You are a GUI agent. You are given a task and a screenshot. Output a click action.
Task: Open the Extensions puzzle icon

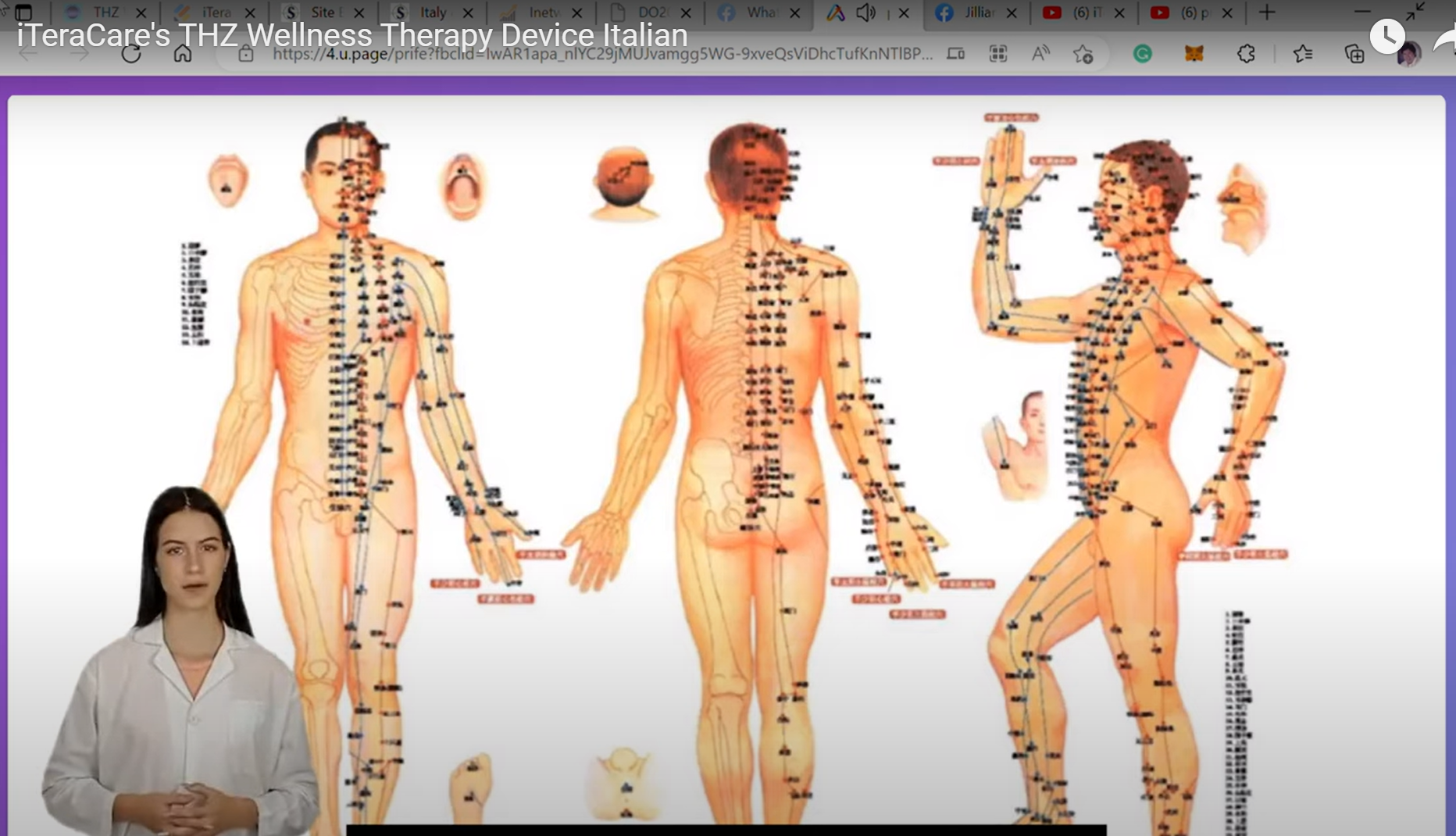(x=1246, y=54)
